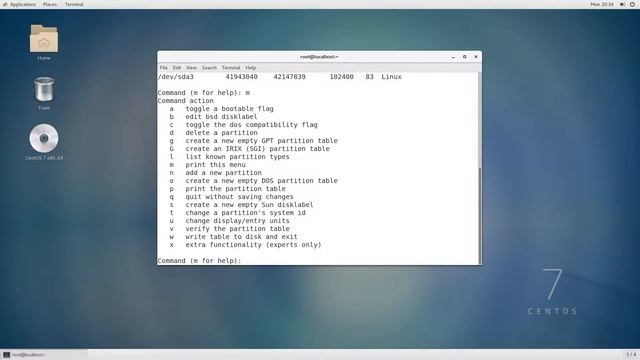Open the terminal View menu
The width and height of the screenshot is (640, 360).
tap(191, 68)
